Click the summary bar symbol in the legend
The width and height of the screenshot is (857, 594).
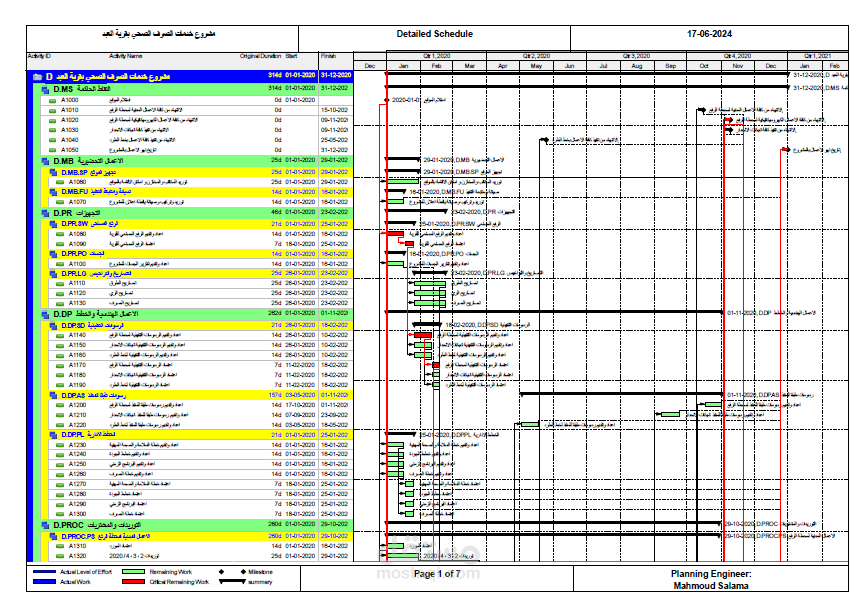click(232, 582)
